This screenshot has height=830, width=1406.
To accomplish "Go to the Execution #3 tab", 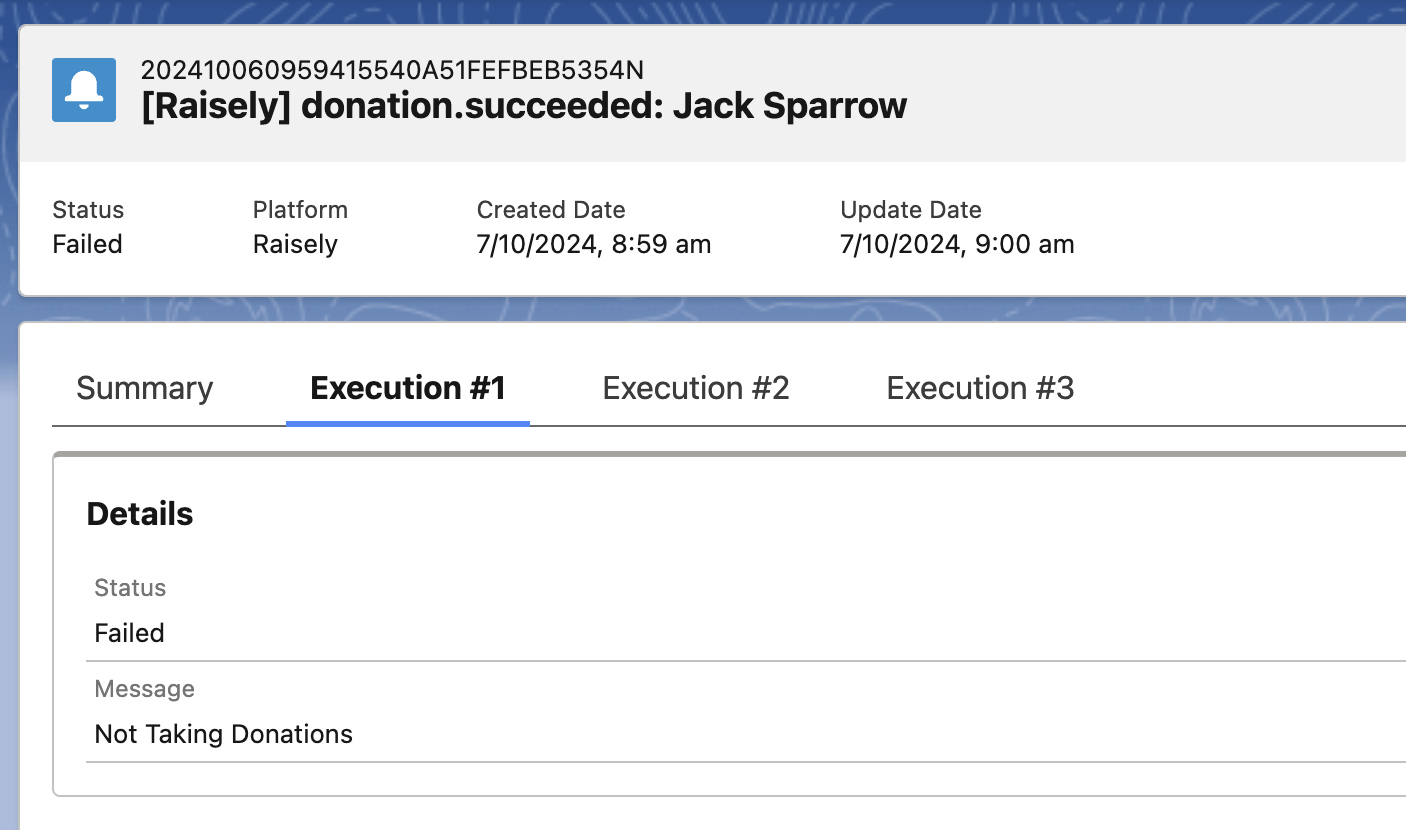I will click(x=980, y=388).
